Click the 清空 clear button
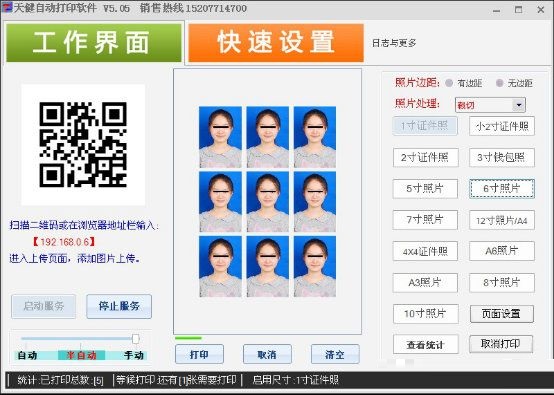The width and height of the screenshot is (554, 395). 335,354
